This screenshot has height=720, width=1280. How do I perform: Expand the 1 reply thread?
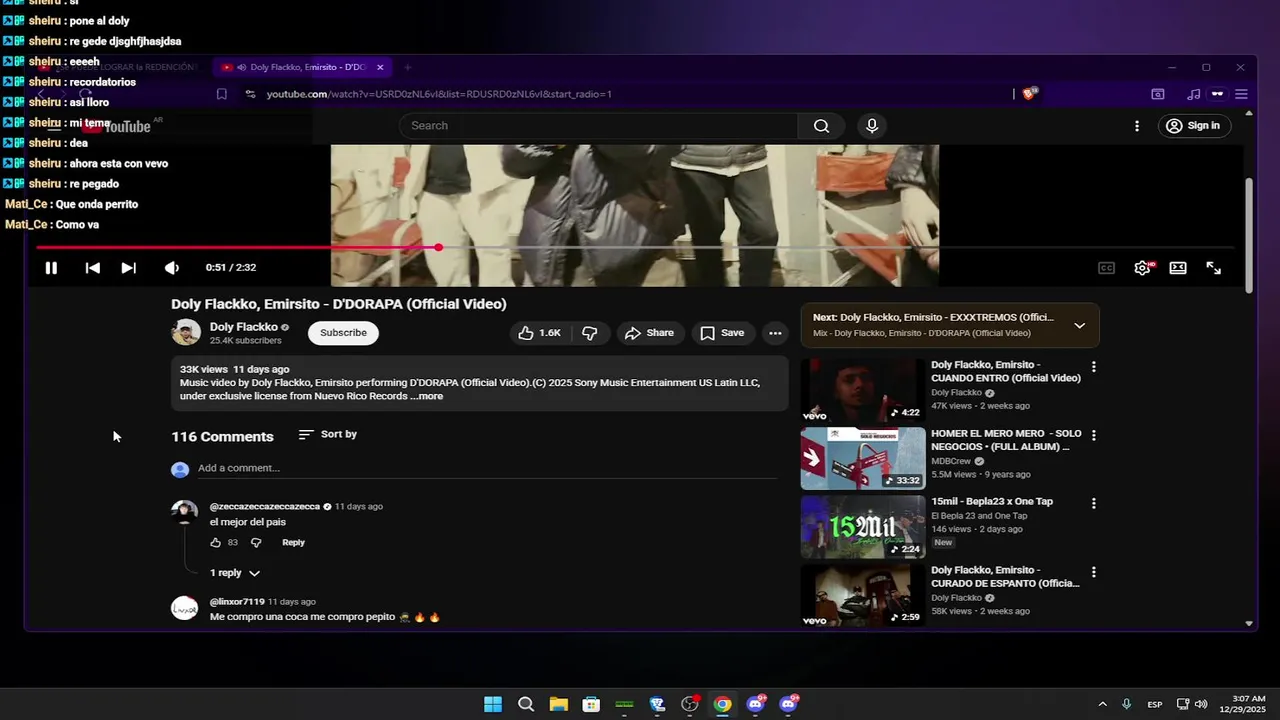235,573
